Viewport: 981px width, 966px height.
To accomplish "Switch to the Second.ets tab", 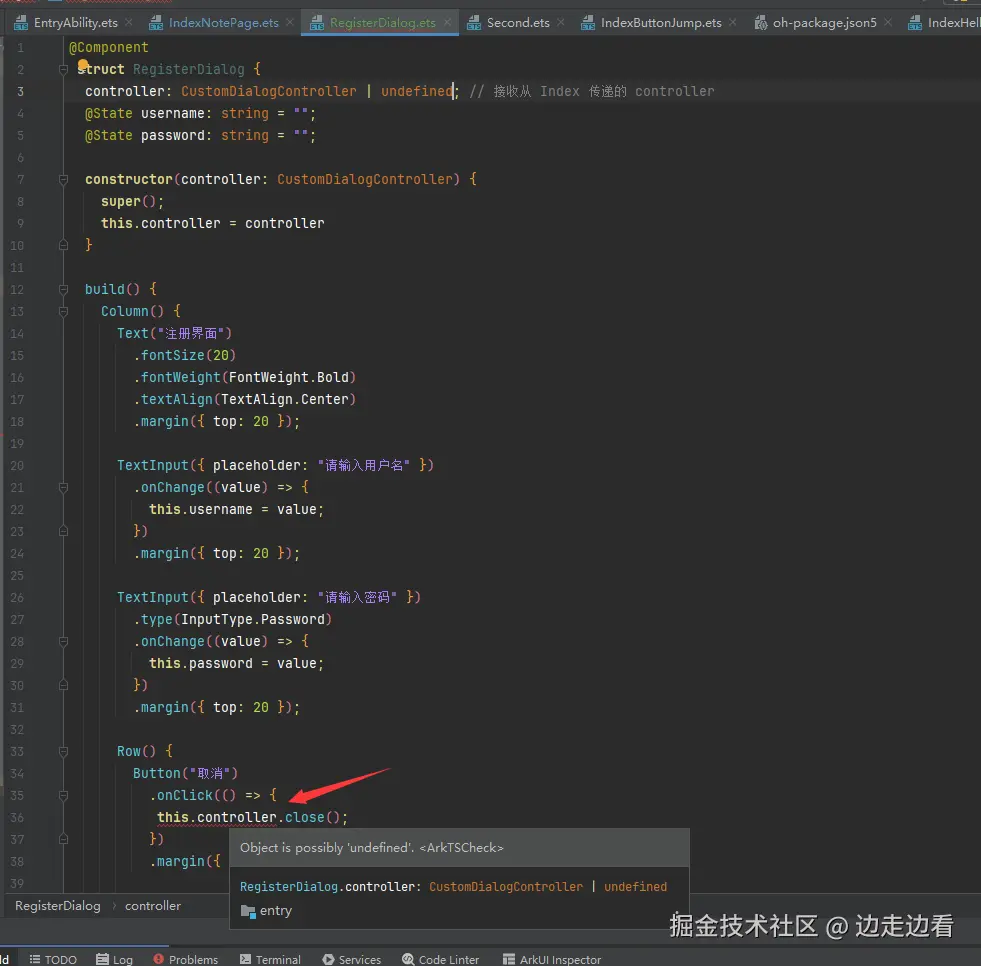I will click(518, 23).
